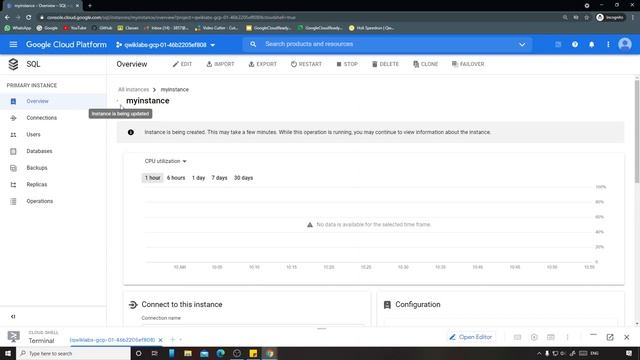The width and height of the screenshot is (640, 360).
Task: Open the three-dot settings menu in header
Action: (x=608, y=44)
